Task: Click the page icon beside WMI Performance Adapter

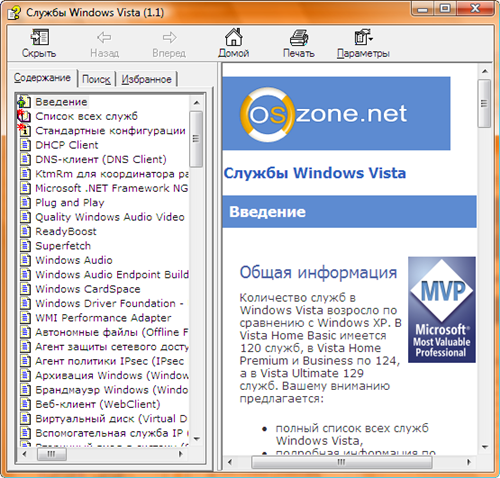Action: pyautogui.click(x=25, y=318)
